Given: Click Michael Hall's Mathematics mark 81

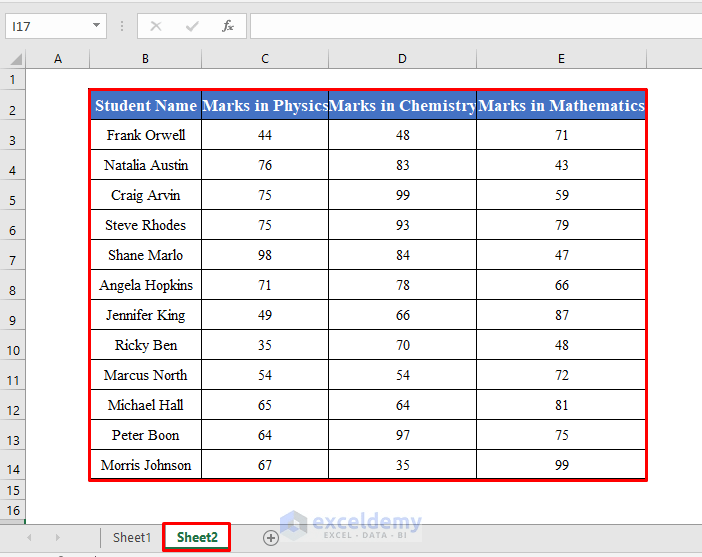Looking at the screenshot, I should (x=561, y=405).
